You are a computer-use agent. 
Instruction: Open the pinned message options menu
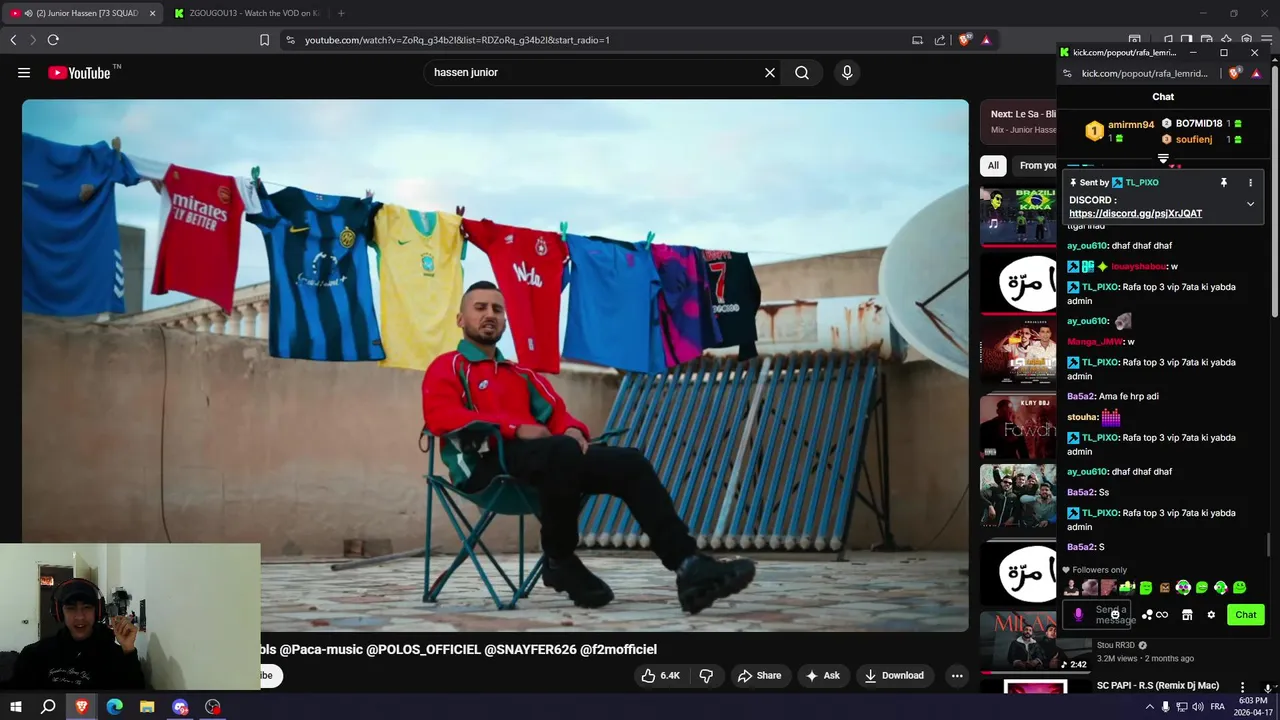point(1250,183)
